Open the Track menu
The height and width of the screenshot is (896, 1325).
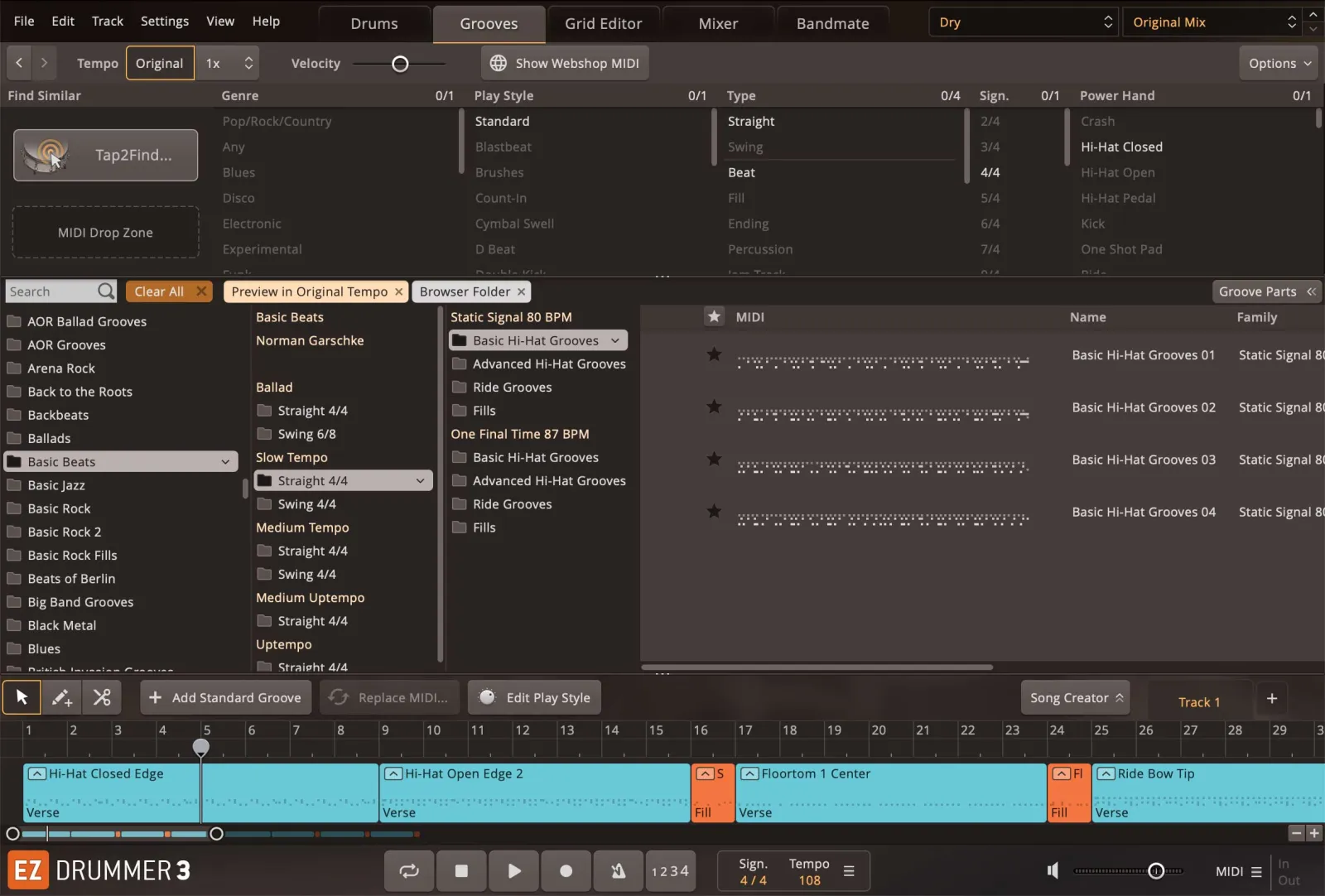pyautogui.click(x=107, y=21)
